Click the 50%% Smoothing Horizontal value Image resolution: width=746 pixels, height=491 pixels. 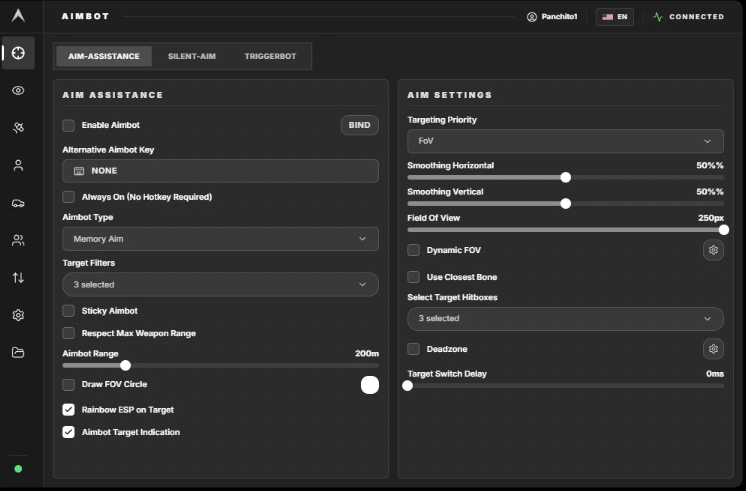point(710,166)
